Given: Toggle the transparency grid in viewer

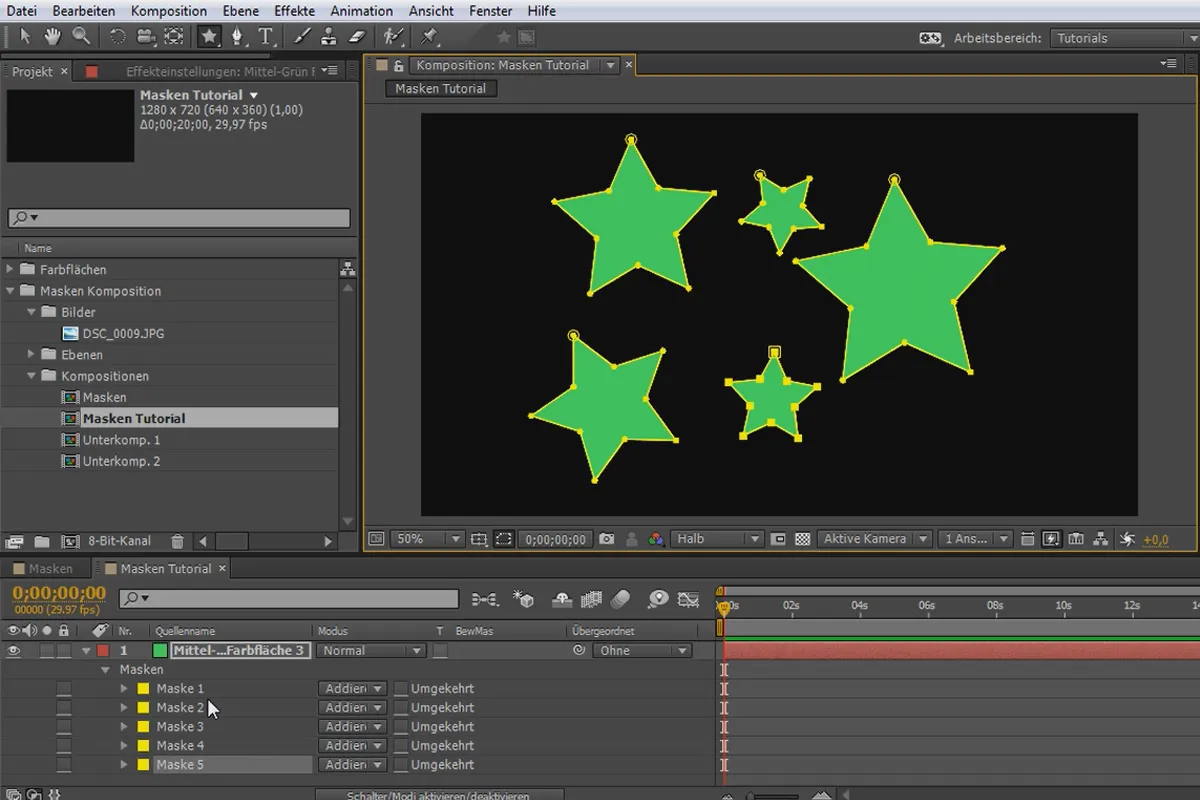Looking at the screenshot, I should pos(802,539).
